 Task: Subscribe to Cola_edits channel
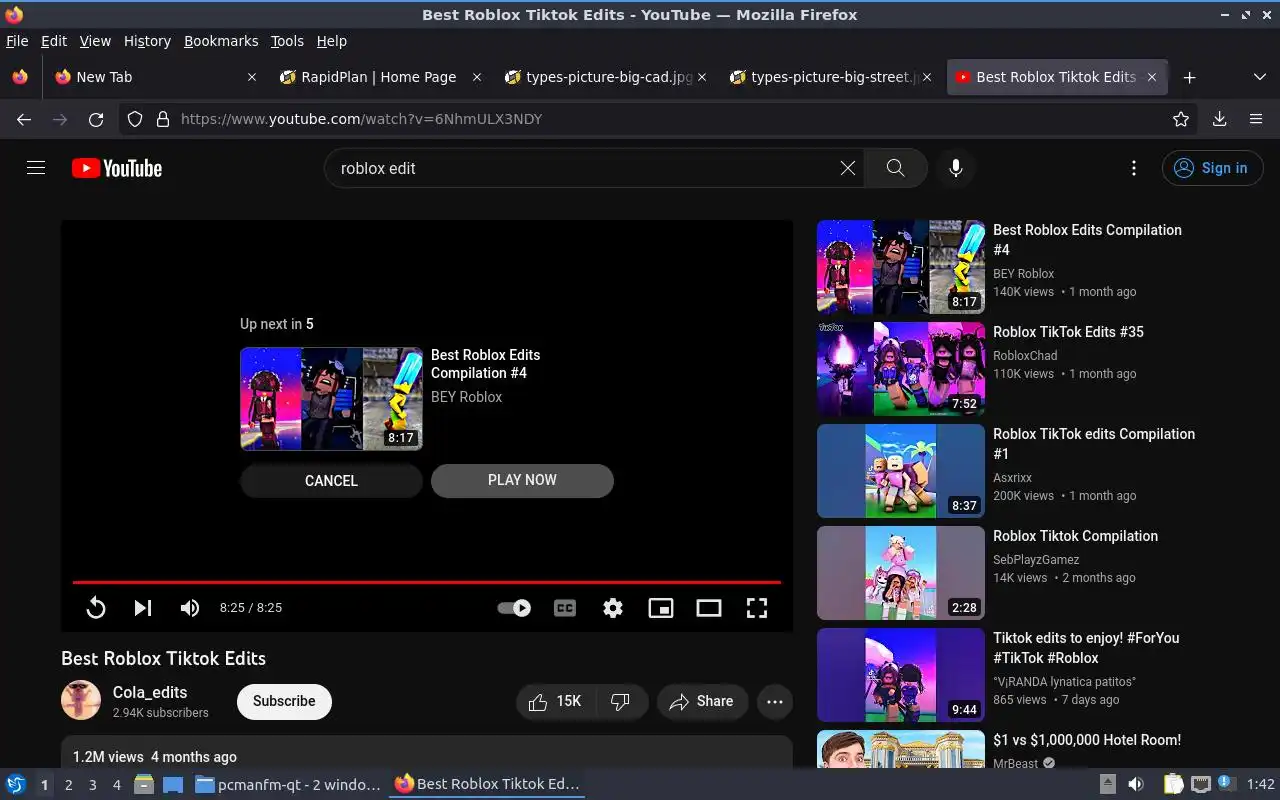[284, 701]
